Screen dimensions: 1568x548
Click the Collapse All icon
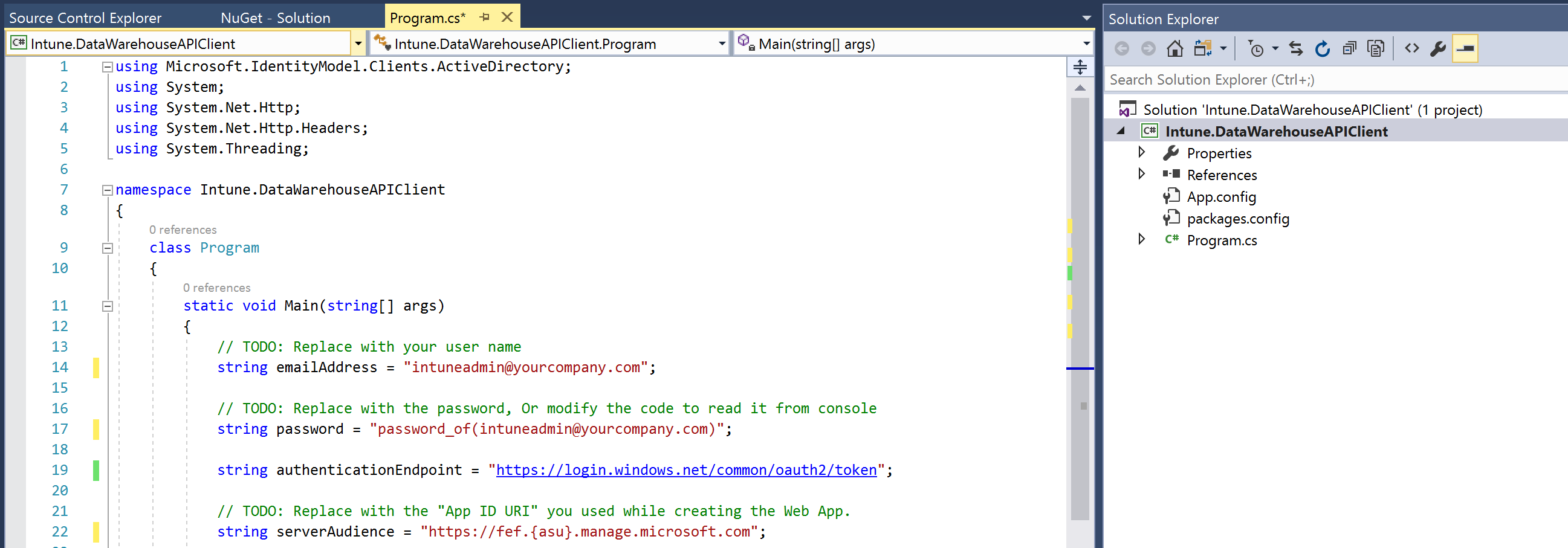click(1349, 49)
